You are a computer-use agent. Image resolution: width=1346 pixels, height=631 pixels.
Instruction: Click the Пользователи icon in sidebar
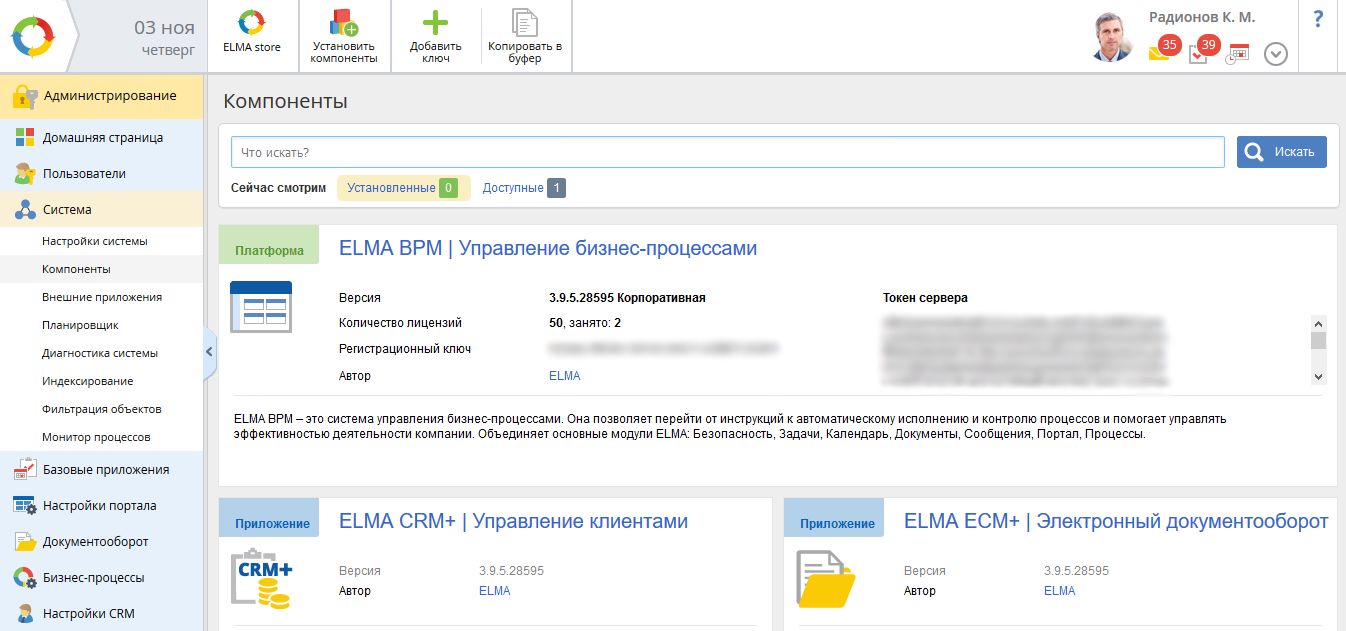tap(25, 174)
